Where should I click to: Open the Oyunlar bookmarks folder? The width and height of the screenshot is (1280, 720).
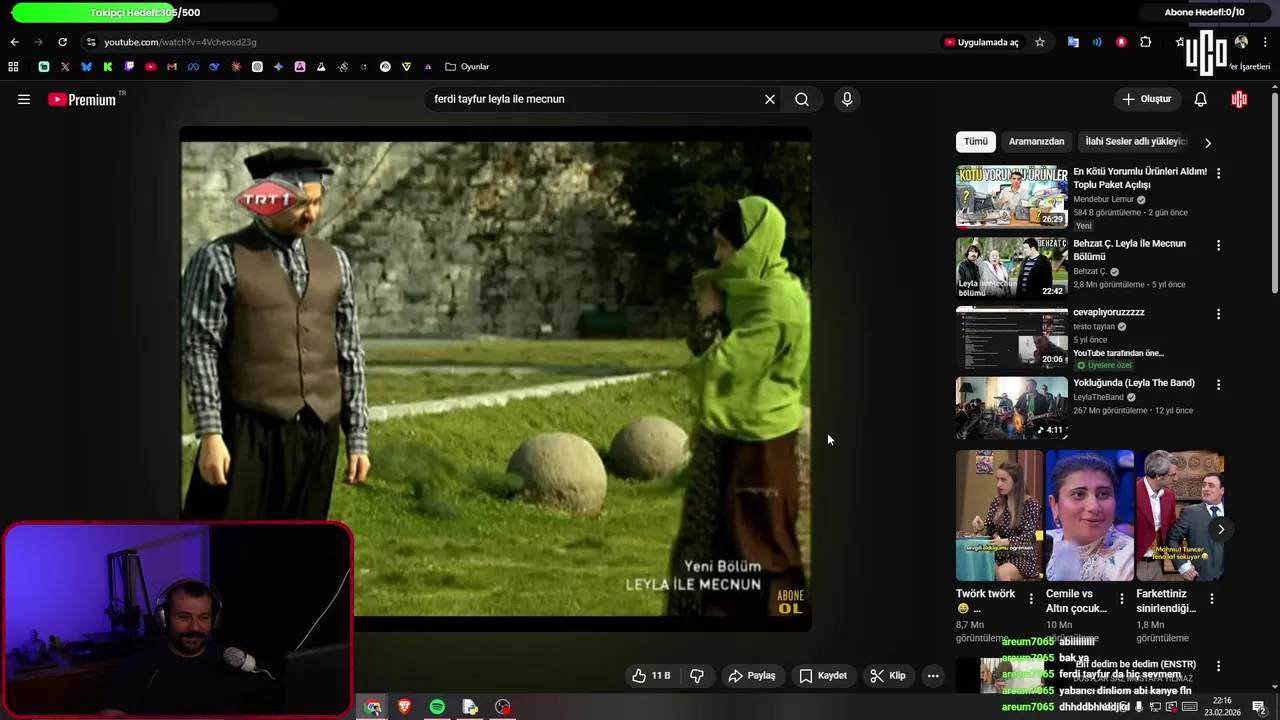click(x=467, y=67)
